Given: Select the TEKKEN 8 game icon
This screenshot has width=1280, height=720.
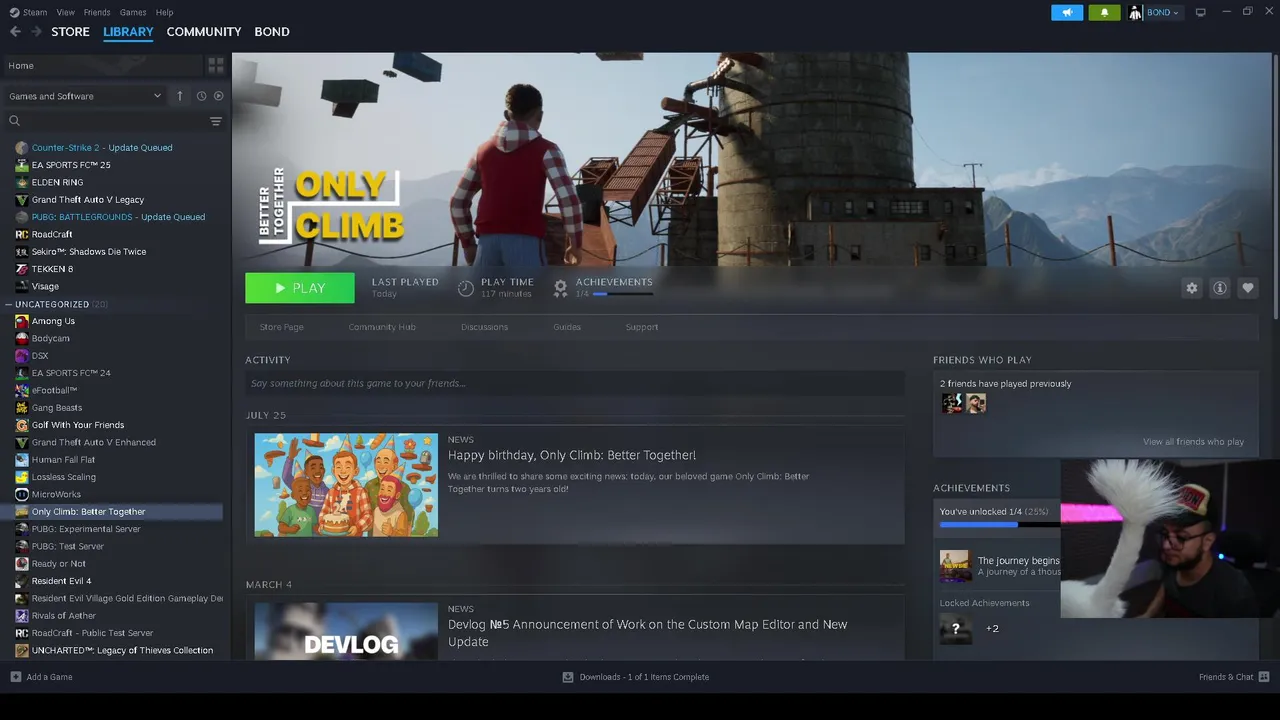Looking at the screenshot, I should coord(22,269).
